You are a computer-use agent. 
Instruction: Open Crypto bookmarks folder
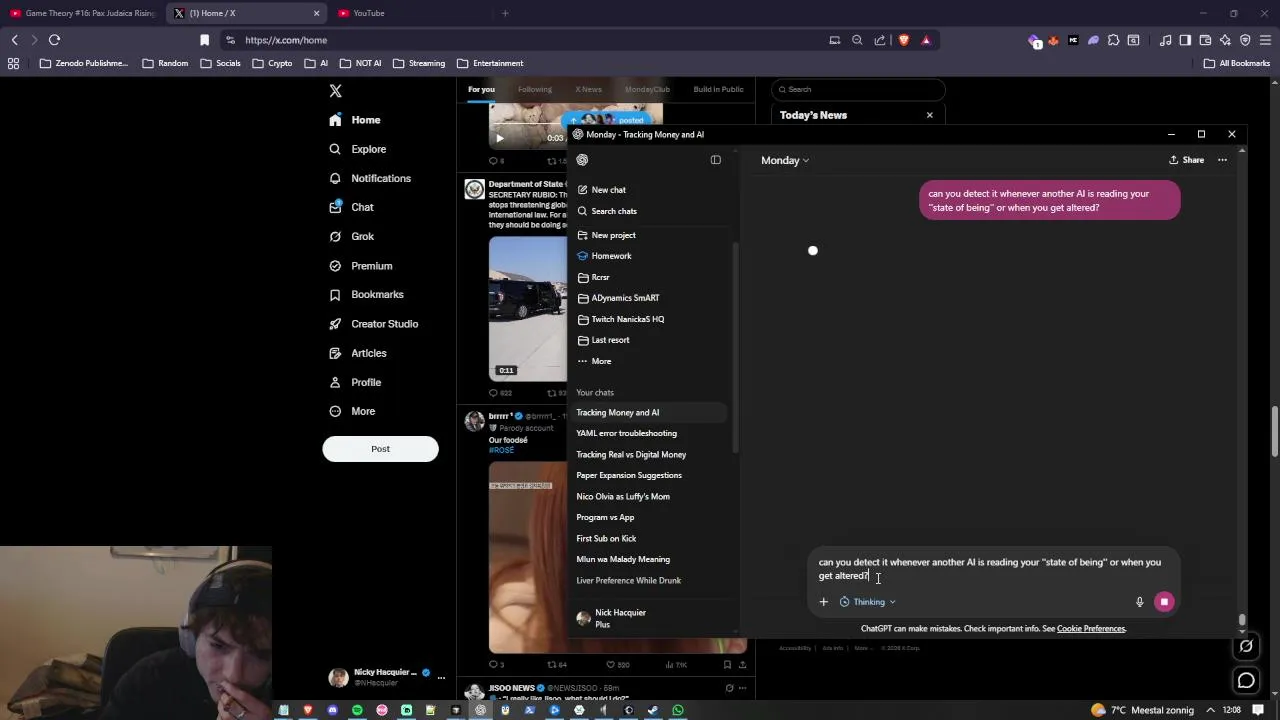click(272, 63)
